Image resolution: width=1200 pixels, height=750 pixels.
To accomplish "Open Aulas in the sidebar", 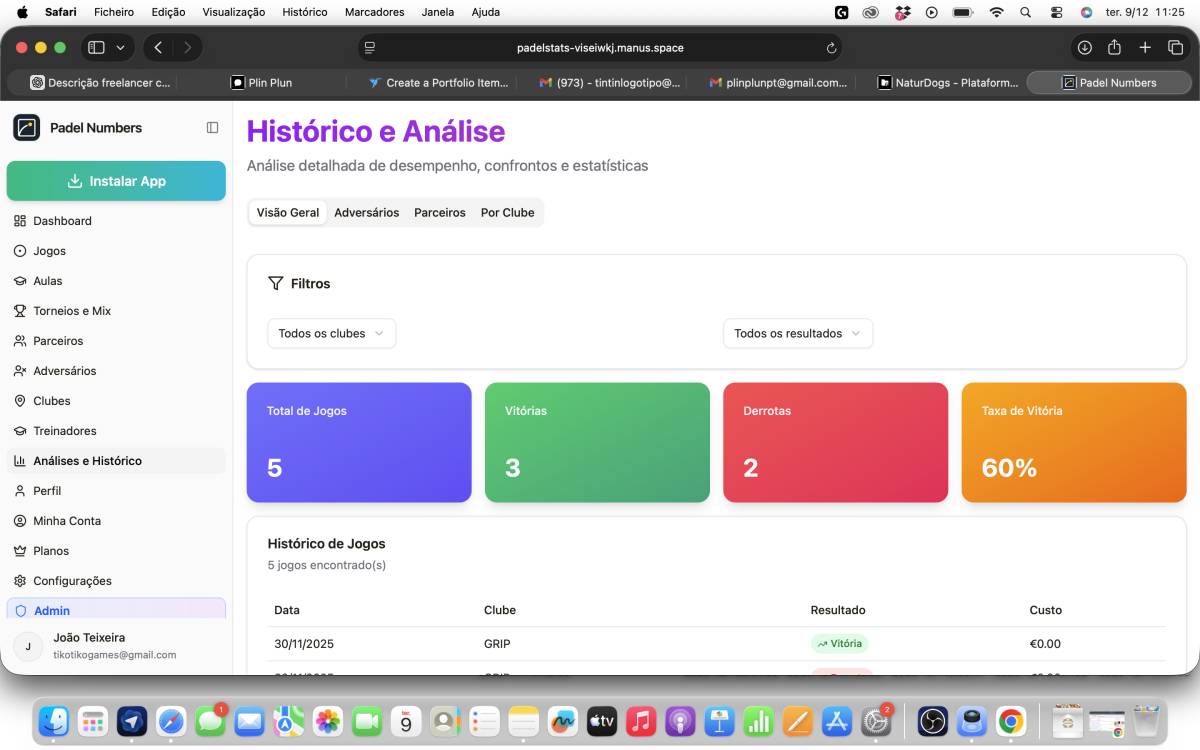I will coord(116,281).
